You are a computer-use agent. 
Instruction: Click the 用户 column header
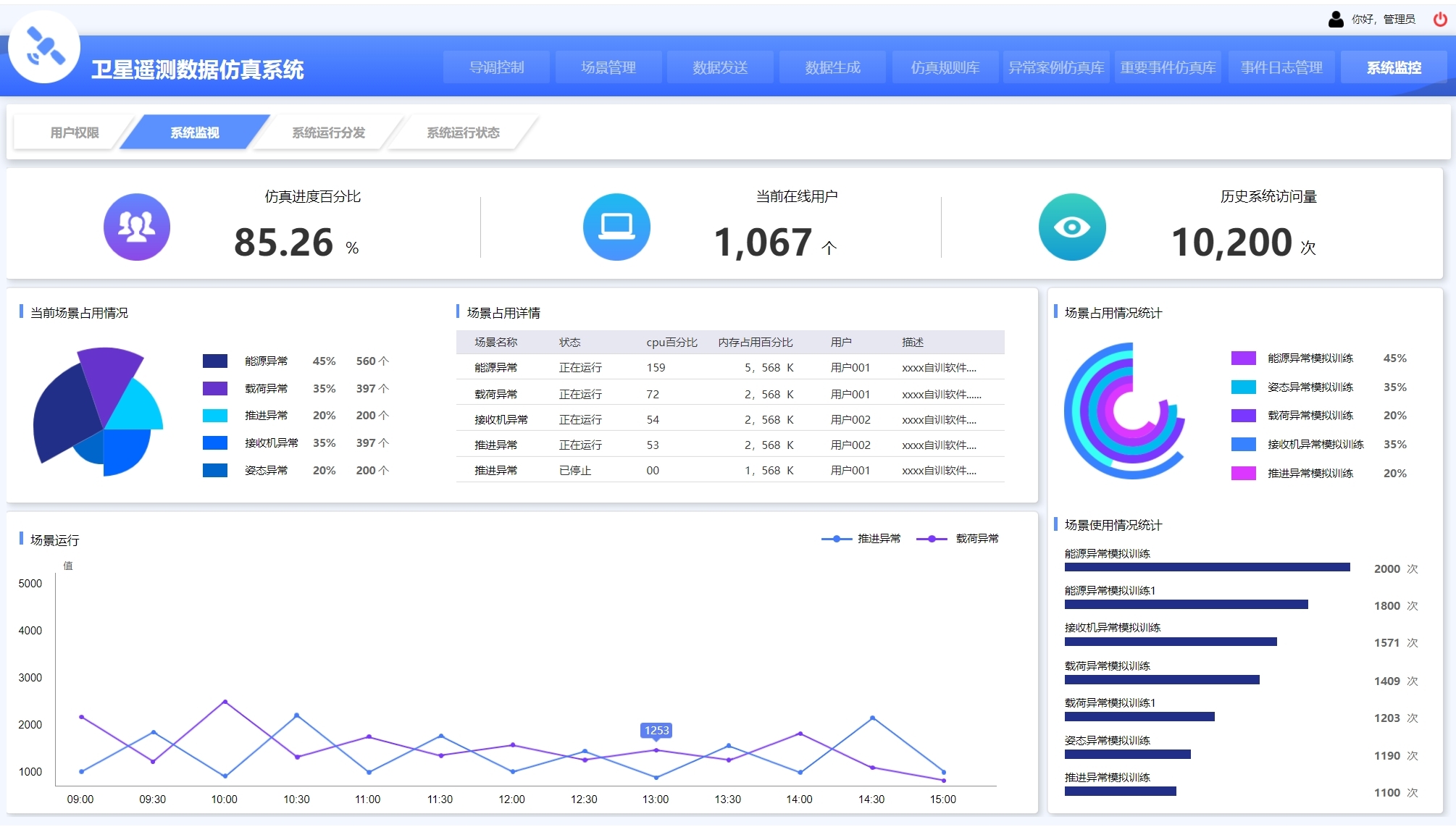(x=841, y=342)
